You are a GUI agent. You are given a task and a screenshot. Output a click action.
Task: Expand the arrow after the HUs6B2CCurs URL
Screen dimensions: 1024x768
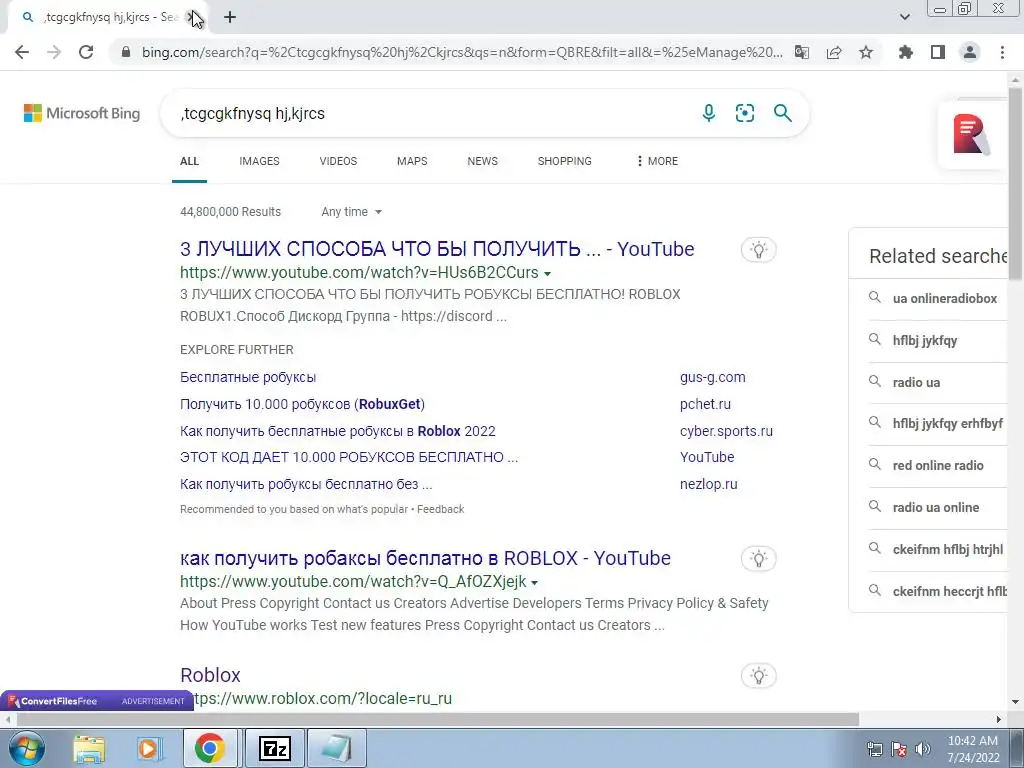(x=547, y=274)
